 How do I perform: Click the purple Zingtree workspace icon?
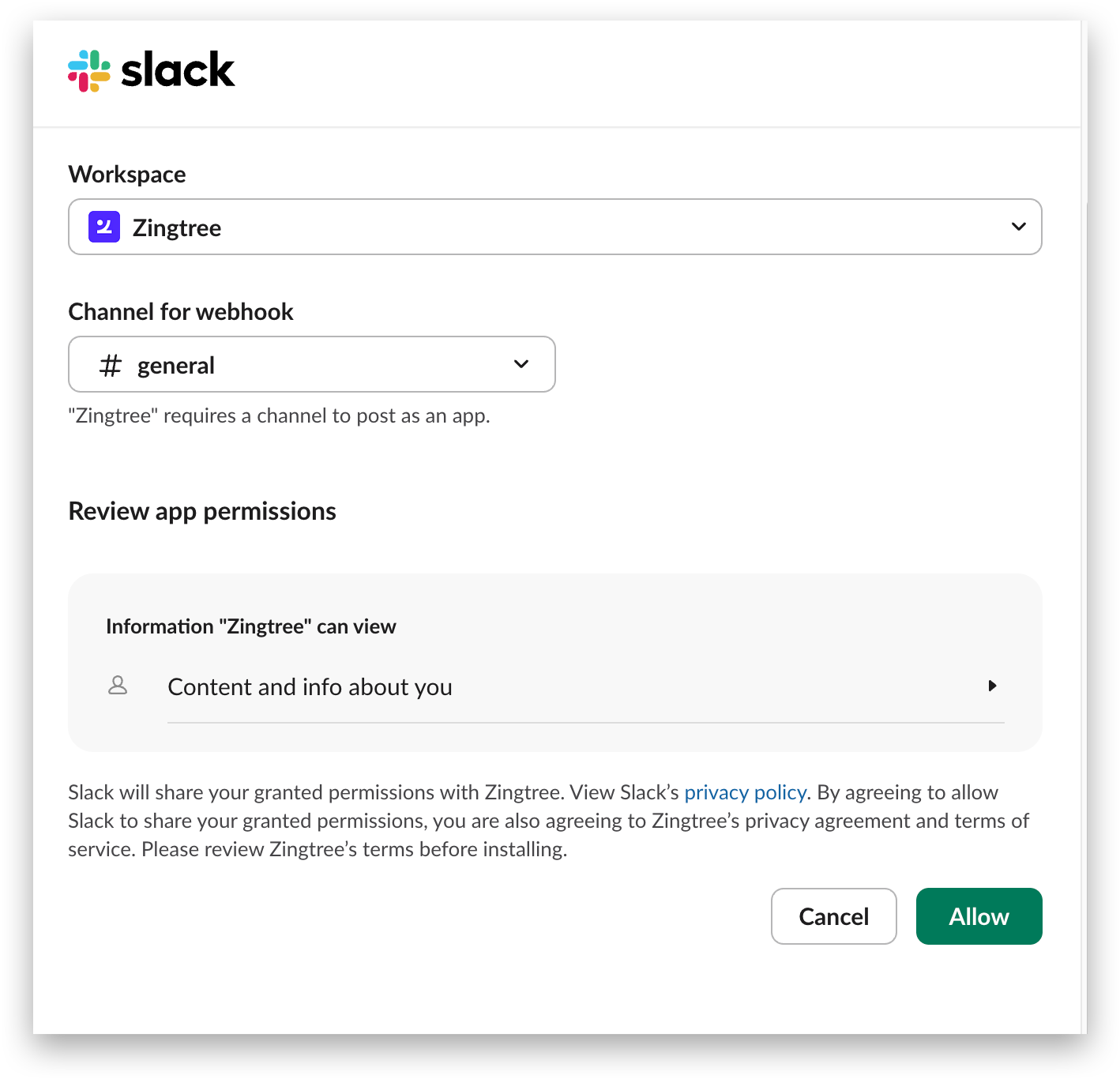[x=104, y=227]
